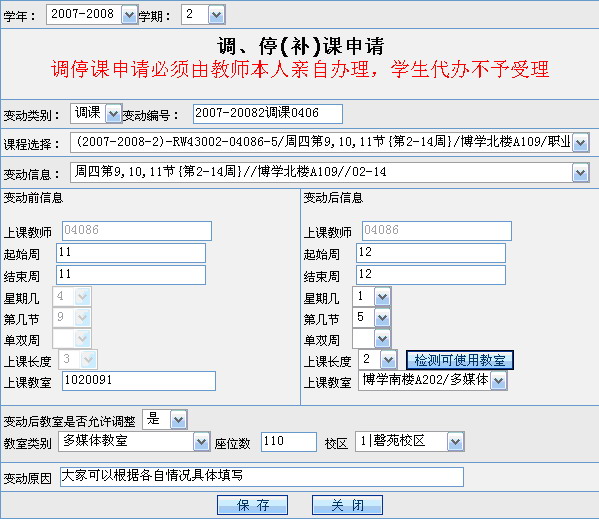
Task: Click 起始周 field under 变动前信息
Action: [131, 253]
